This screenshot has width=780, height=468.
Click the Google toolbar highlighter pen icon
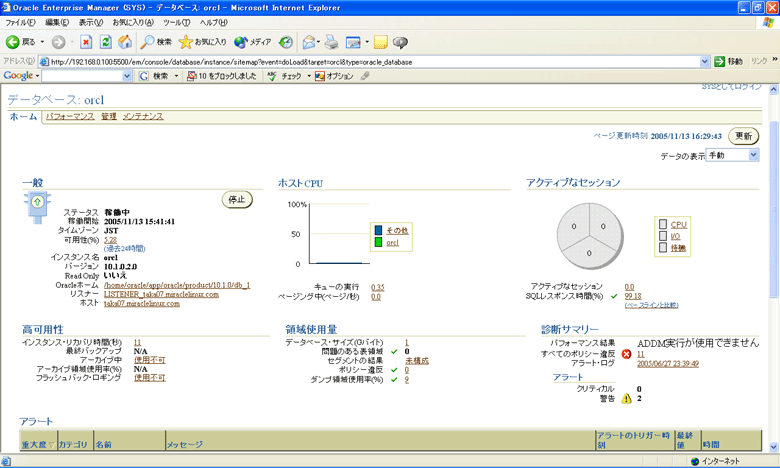point(365,76)
